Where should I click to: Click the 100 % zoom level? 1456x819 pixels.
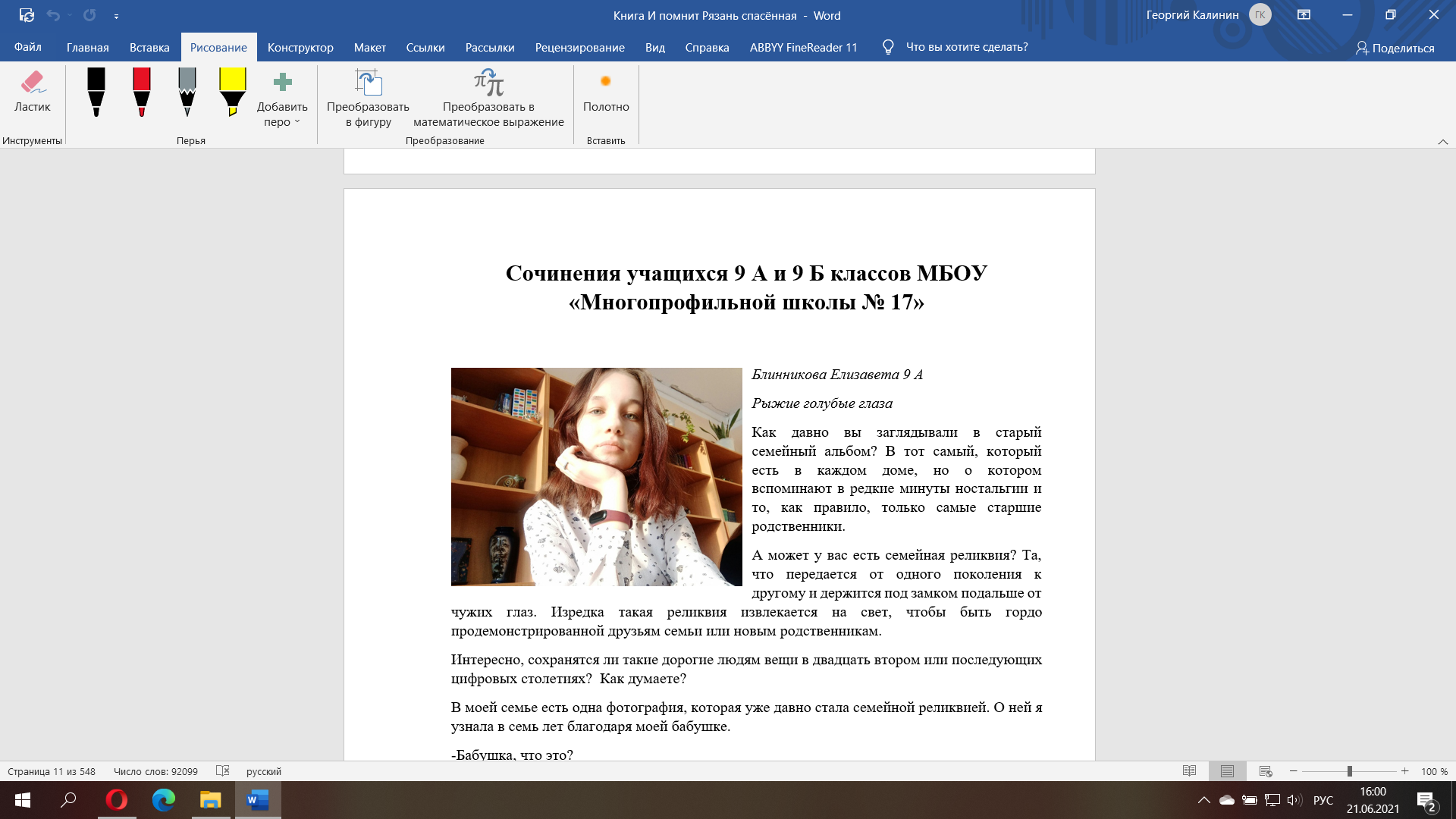(x=1434, y=771)
